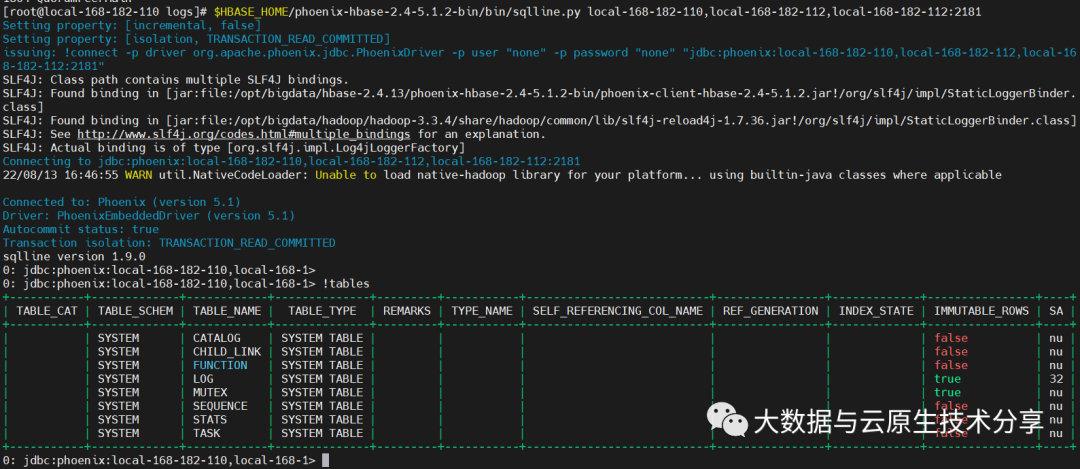The height and width of the screenshot is (469, 1080).
Task: Click the TABLE_CAT column header
Action: tap(47, 311)
